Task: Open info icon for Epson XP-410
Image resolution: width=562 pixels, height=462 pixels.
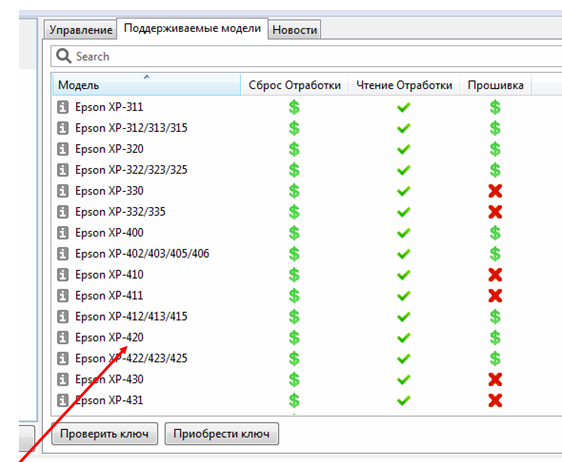Action: point(63,275)
